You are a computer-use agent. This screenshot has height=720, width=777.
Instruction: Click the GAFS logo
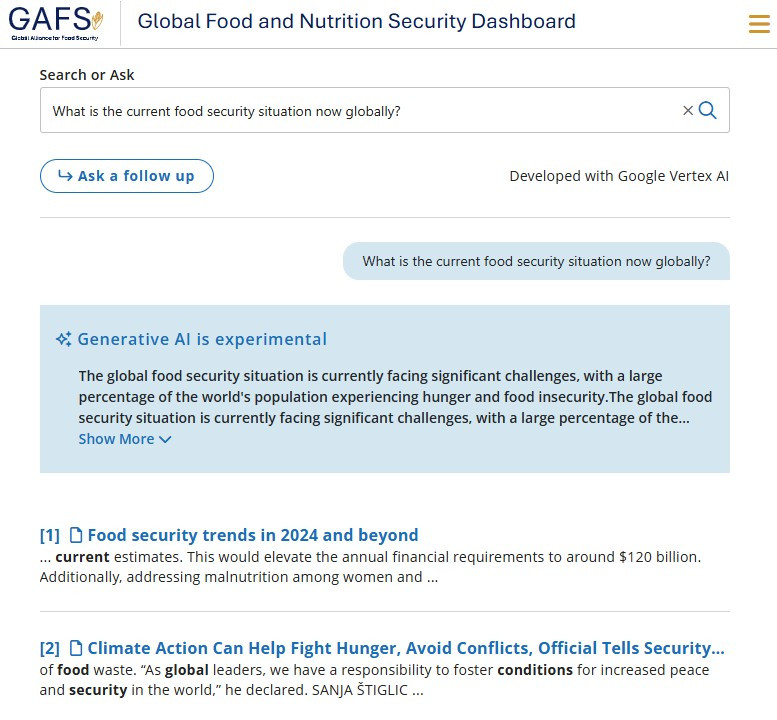pyautogui.click(x=56, y=22)
